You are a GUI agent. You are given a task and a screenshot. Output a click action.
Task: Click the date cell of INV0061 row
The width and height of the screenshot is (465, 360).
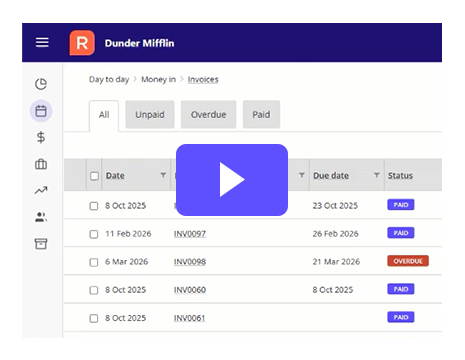click(126, 318)
